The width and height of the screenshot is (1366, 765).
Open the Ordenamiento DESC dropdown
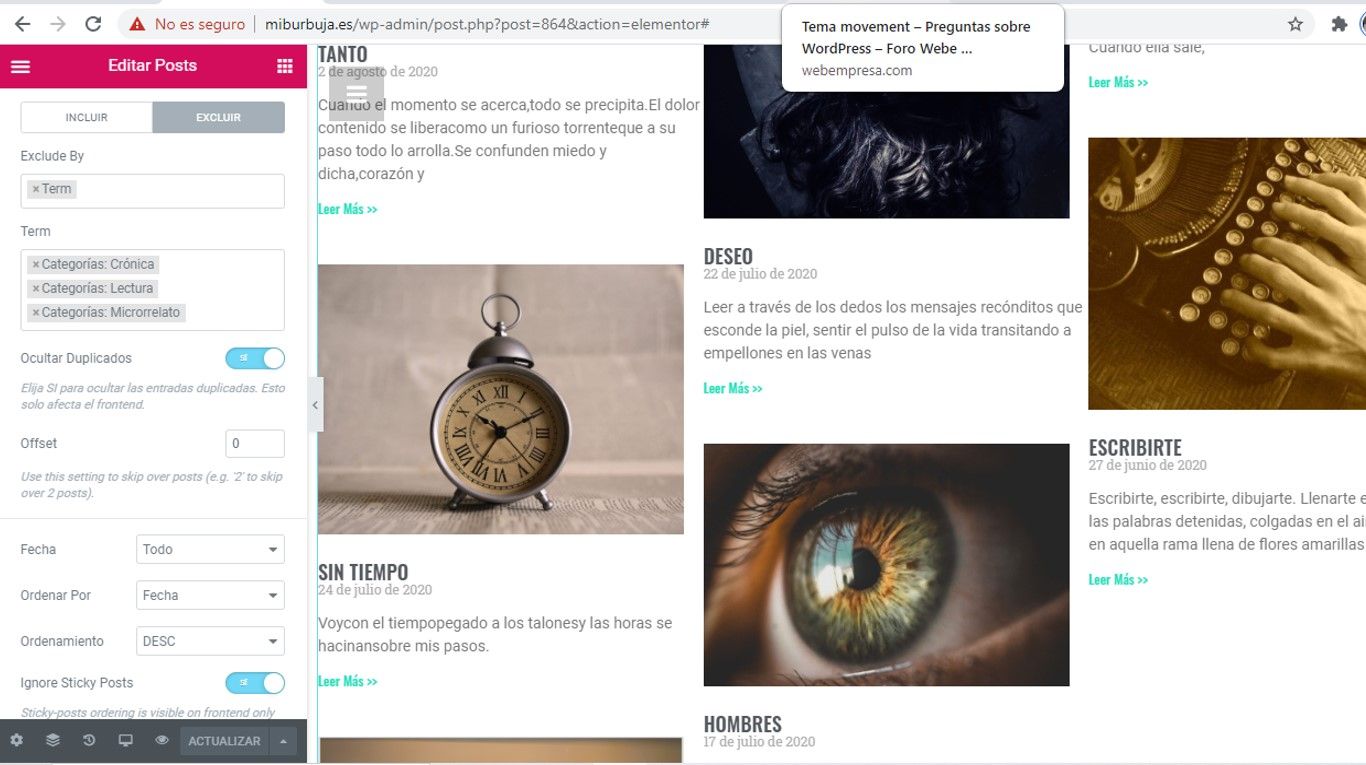coord(210,641)
